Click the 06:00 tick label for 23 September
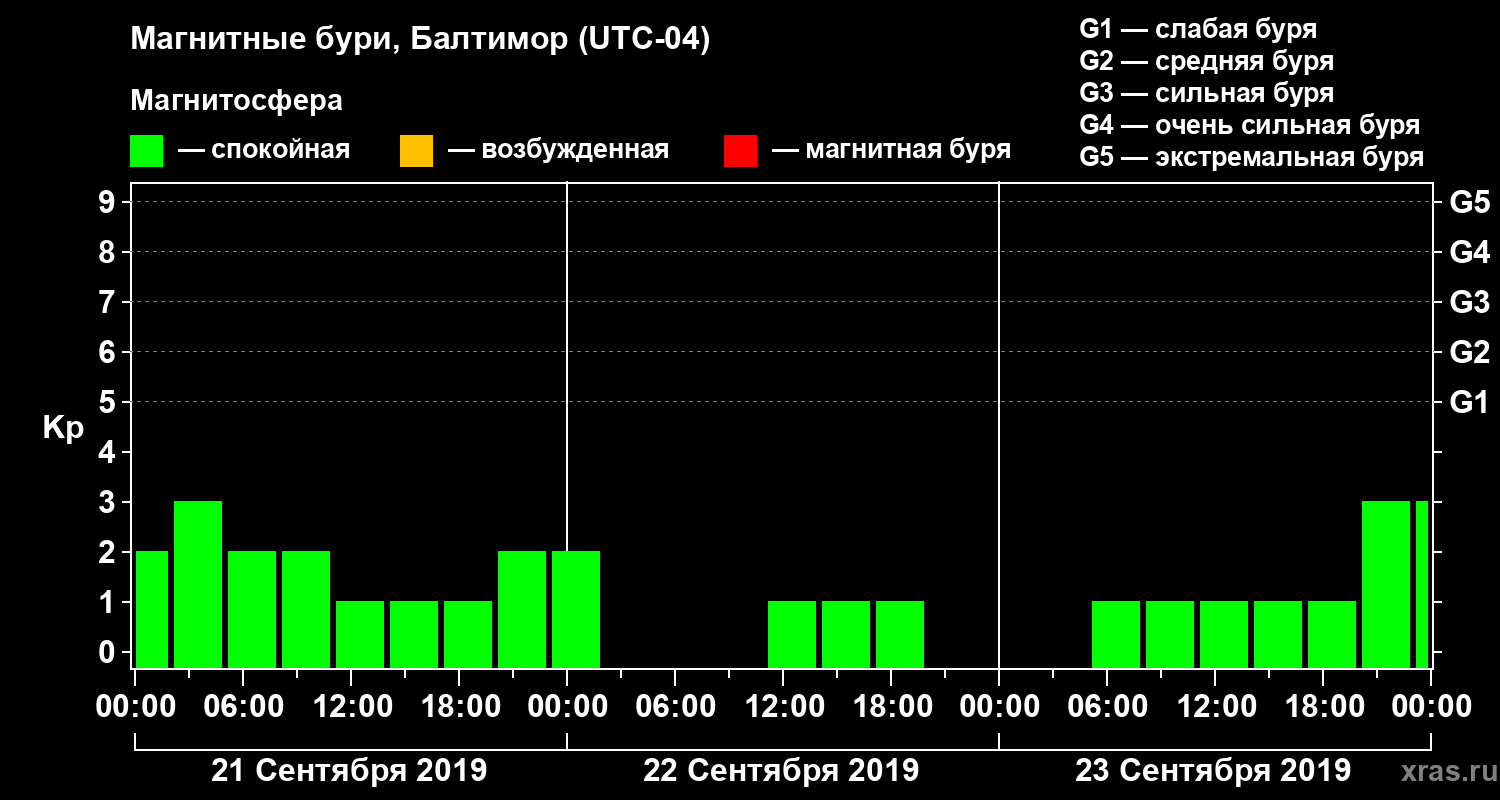Screen dimensions: 1500x800 (x=1107, y=707)
